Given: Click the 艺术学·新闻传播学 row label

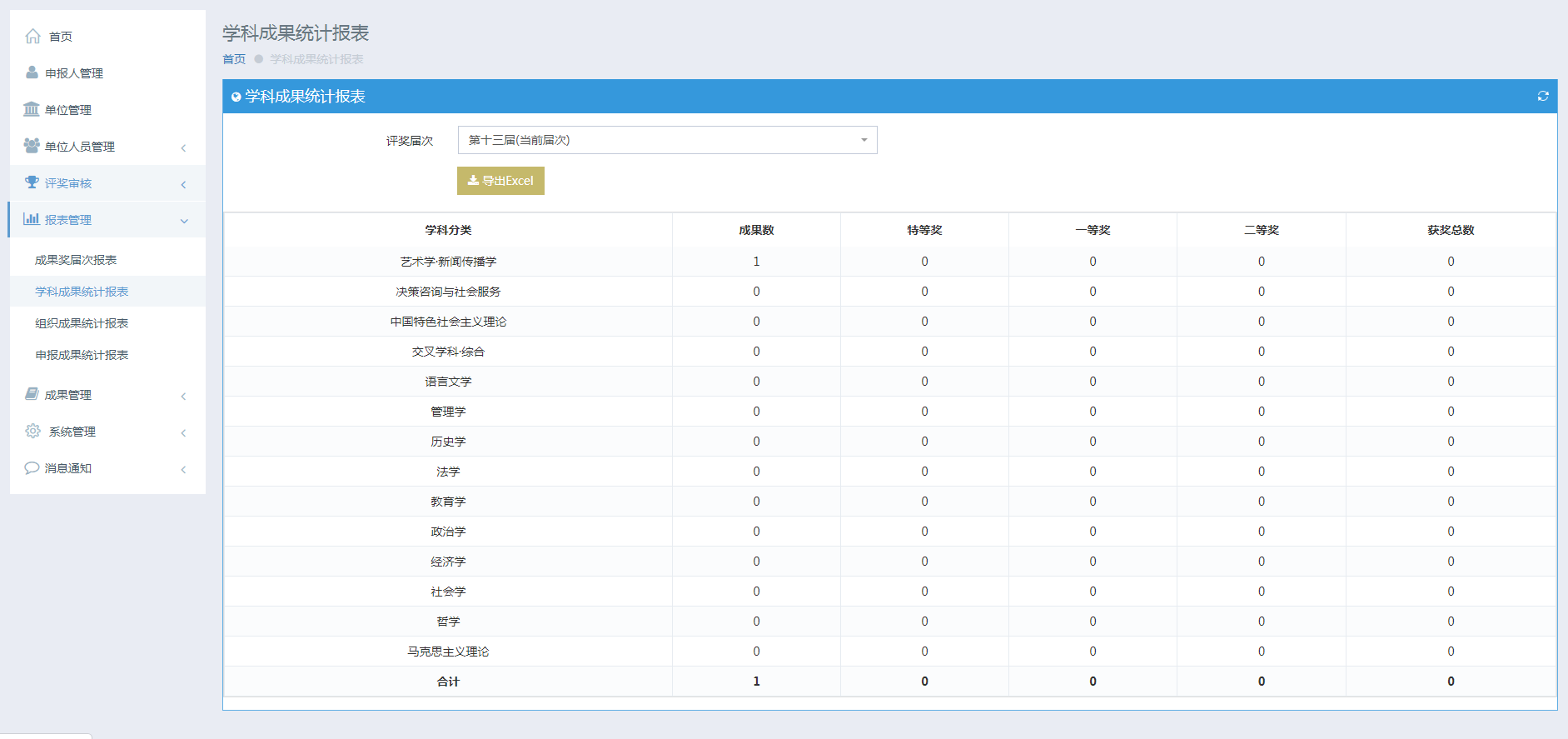Looking at the screenshot, I should [x=448, y=262].
